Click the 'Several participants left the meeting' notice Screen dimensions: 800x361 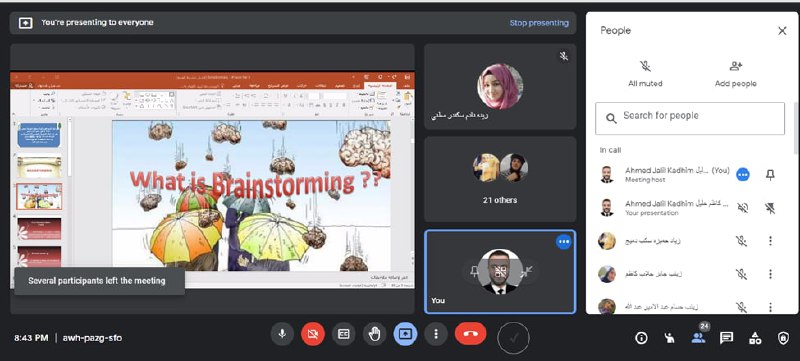99,281
